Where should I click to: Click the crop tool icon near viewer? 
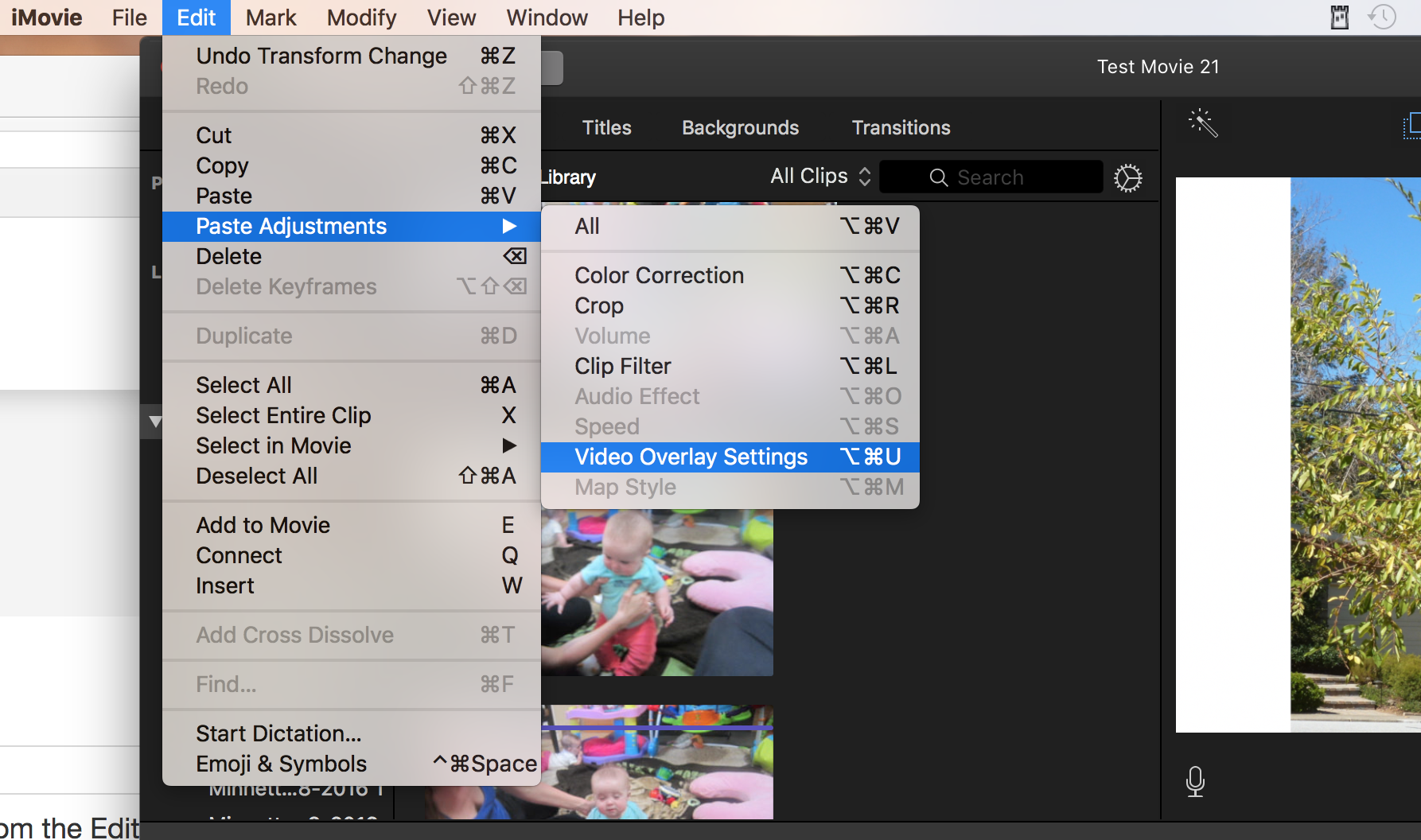click(x=1412, y=126)
